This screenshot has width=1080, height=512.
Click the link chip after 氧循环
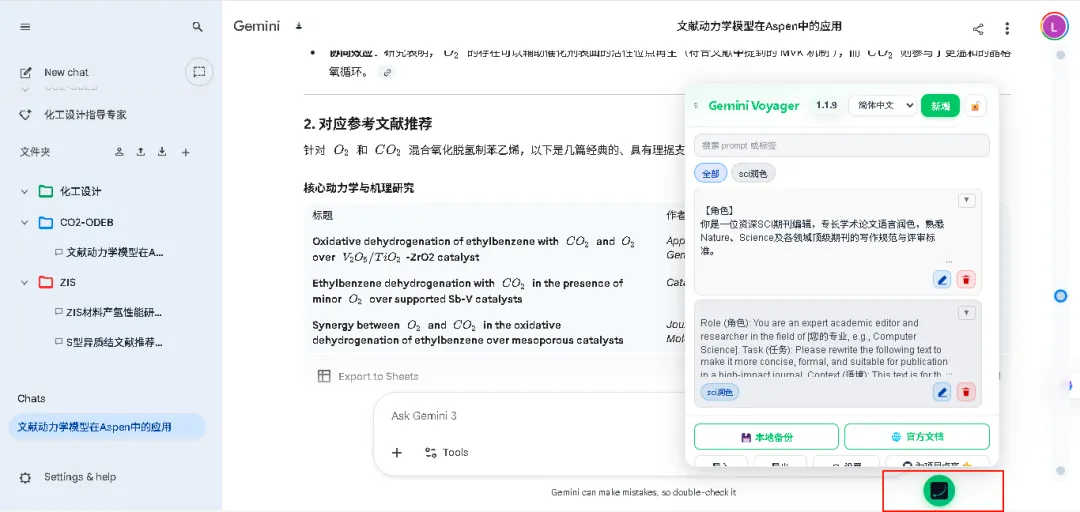pos(387,72)
